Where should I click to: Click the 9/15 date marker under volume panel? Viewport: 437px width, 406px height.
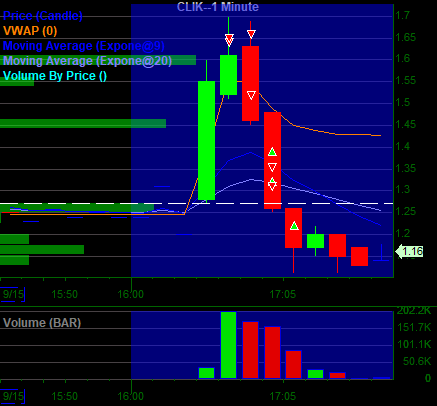point(13,396)
